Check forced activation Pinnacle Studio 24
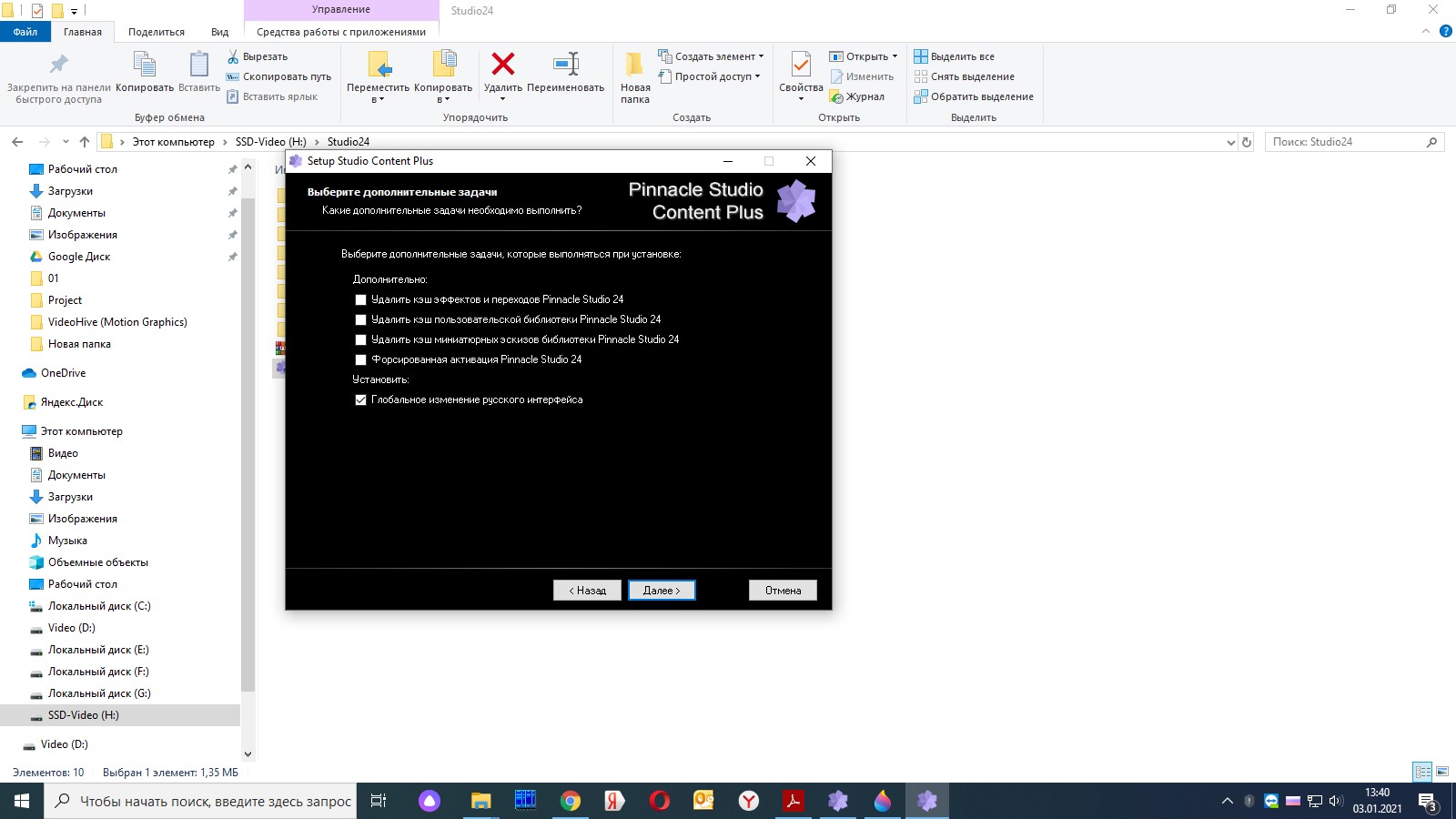 click(360, 359)
